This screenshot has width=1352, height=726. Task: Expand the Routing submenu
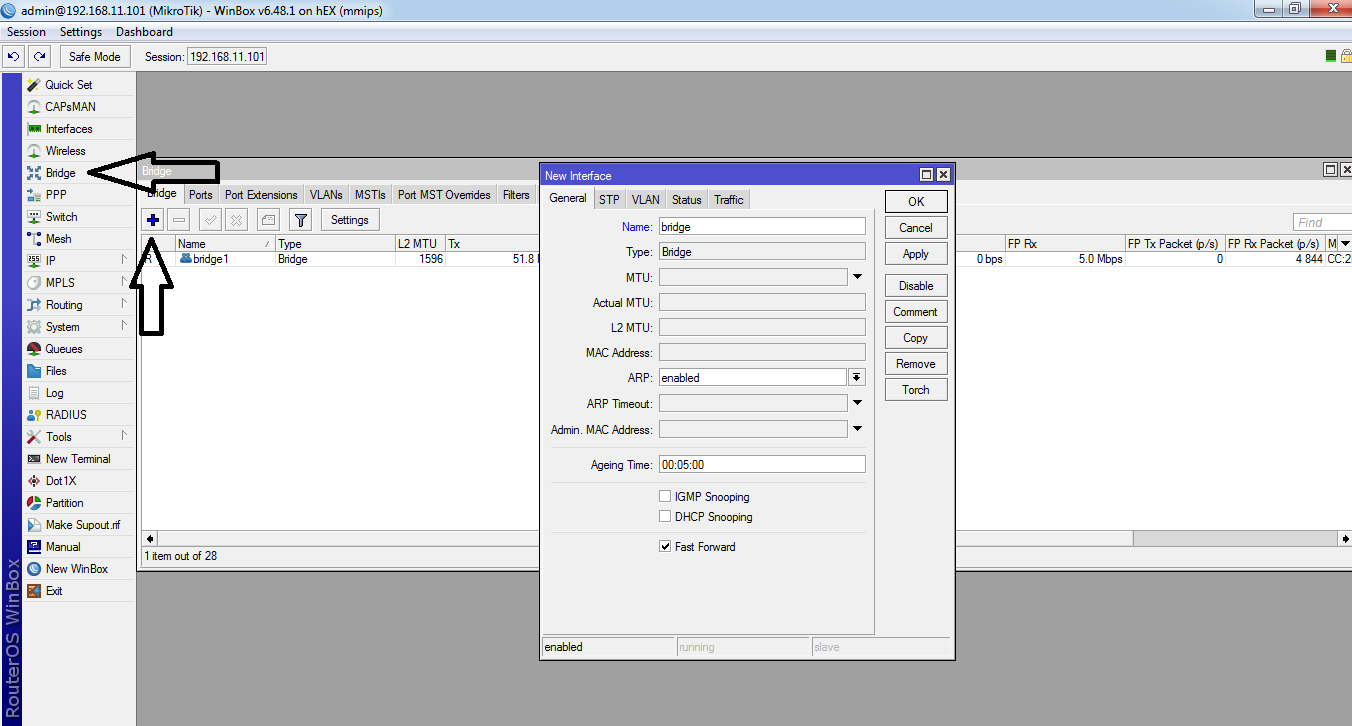click(124, 304)
